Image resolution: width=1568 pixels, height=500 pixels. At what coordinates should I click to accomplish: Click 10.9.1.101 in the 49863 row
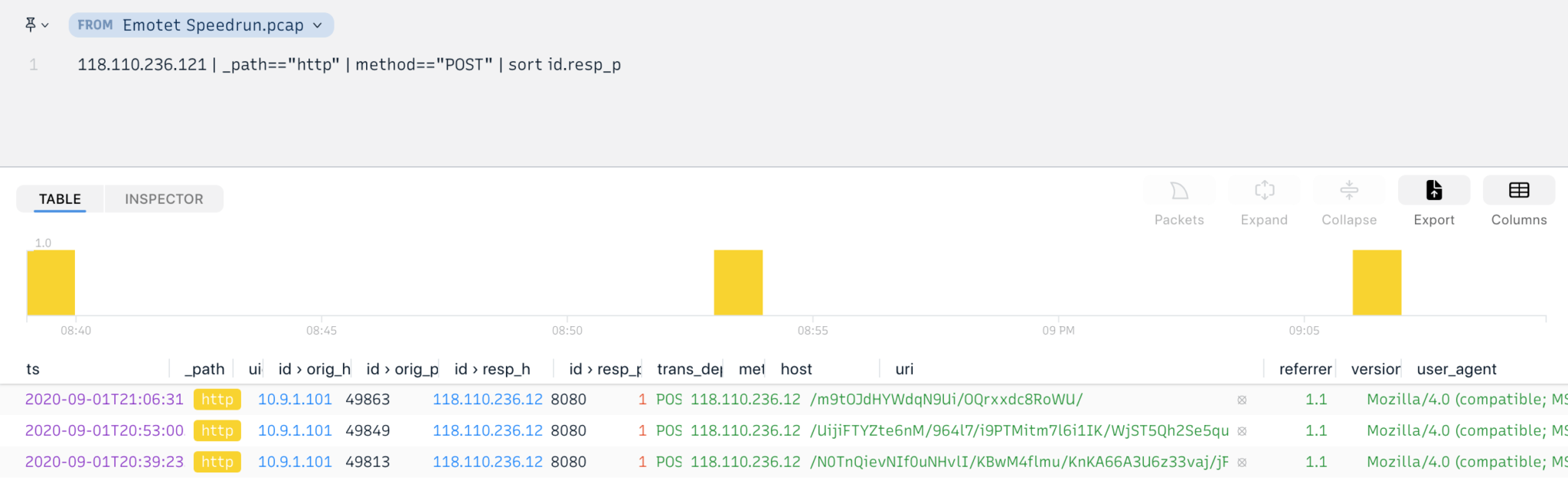[x=295, y=400]
